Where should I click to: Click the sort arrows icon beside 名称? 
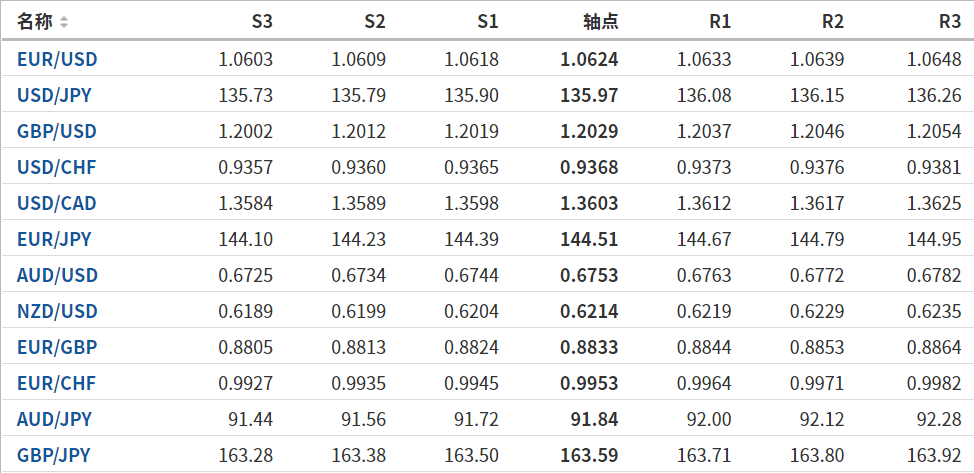click(x=64, y=22)
